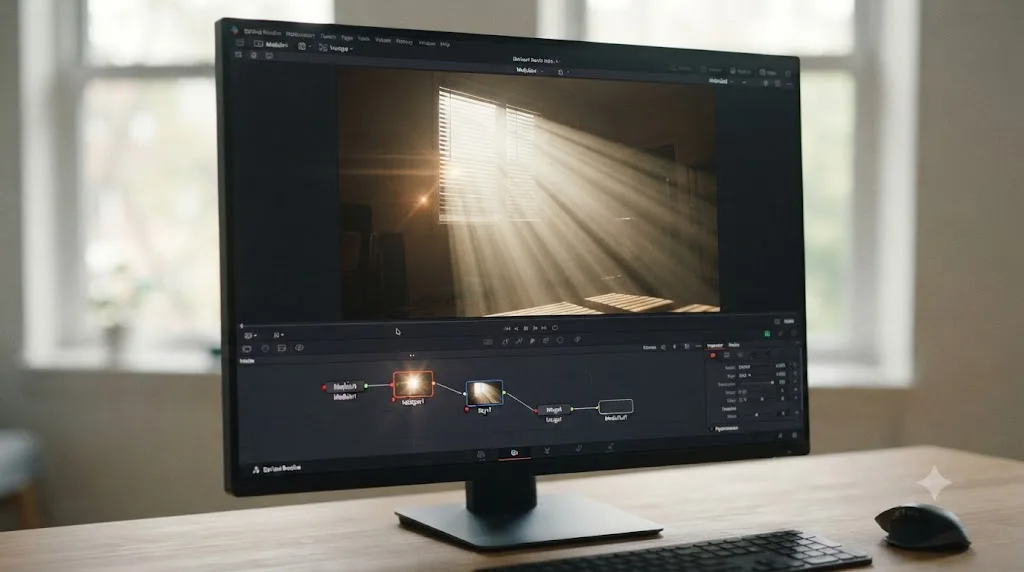1024x572 pixels.
Task: Open the active Fusion page icon underlined in red
Action: point(515,453)
